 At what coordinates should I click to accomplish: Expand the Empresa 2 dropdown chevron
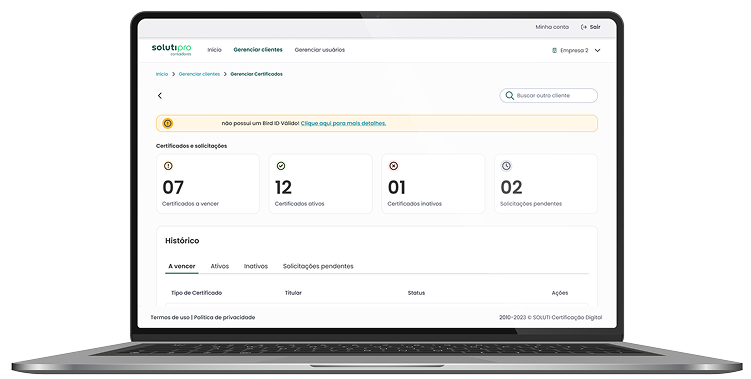597,50
